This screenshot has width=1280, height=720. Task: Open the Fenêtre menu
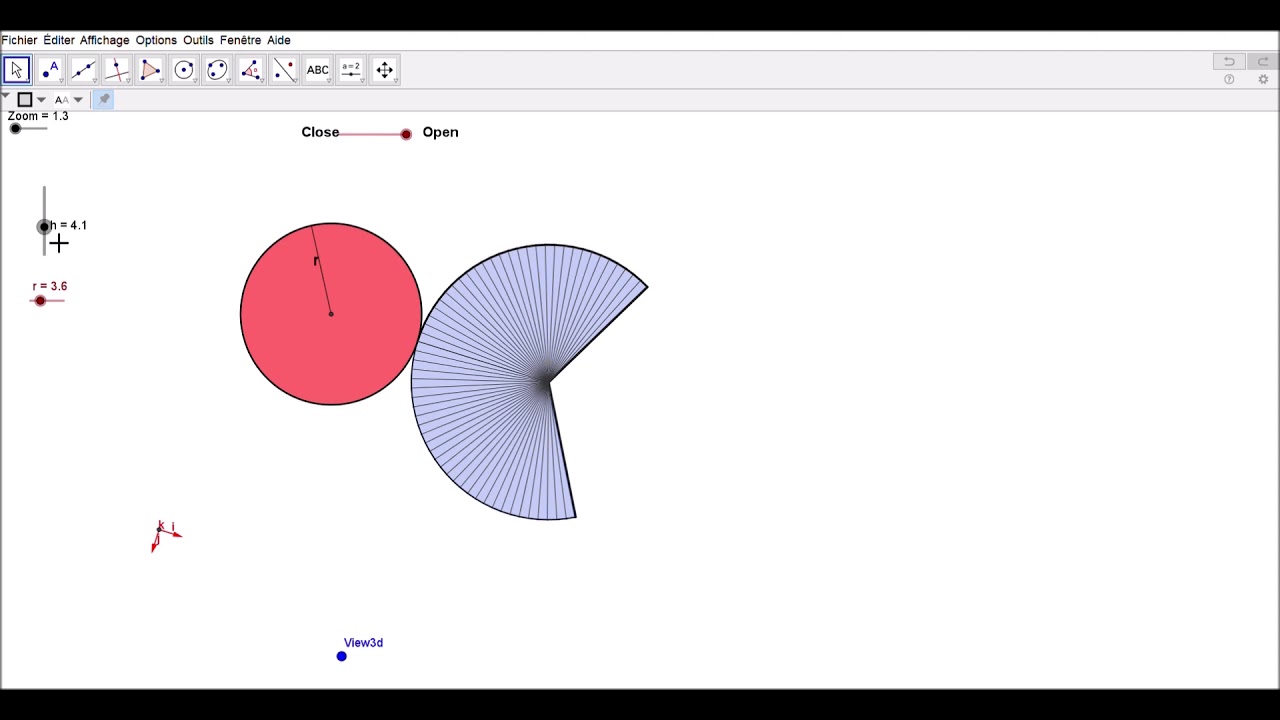[x=240, y=40]
